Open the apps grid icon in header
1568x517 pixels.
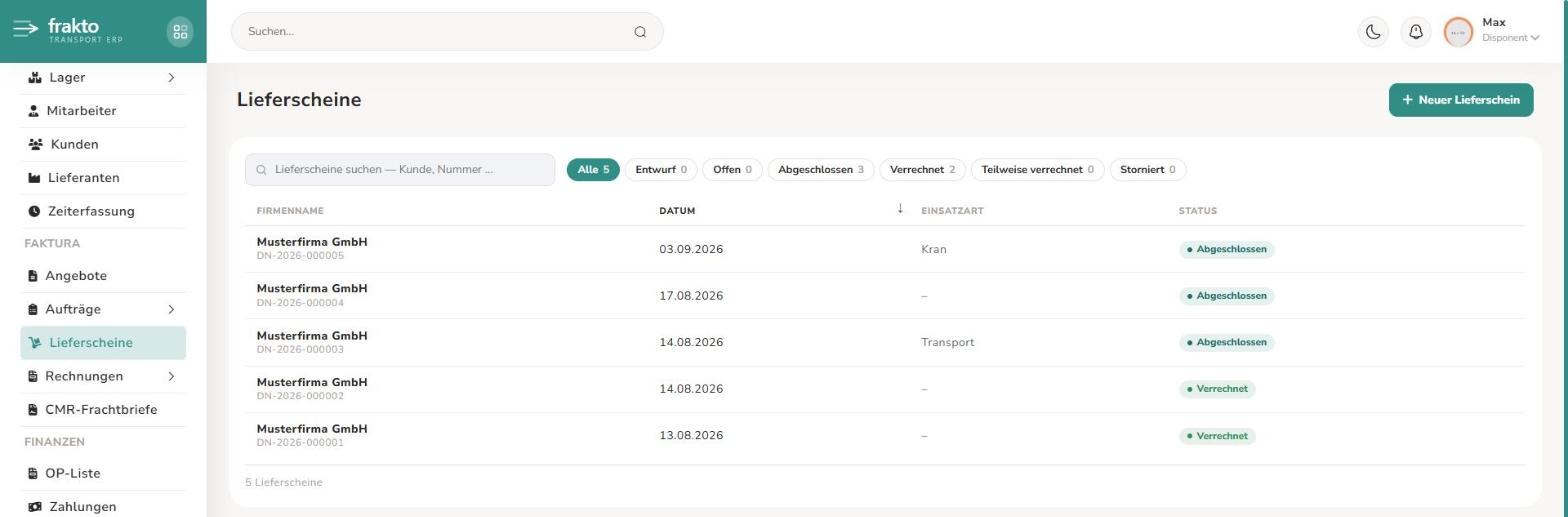pyautogui.click(x=180, y=31)
